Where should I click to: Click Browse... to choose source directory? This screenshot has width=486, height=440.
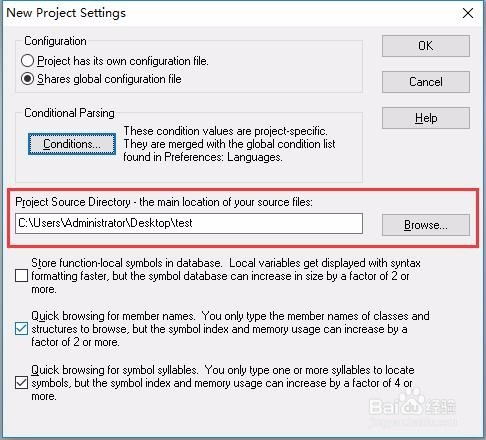pos(426,225)
